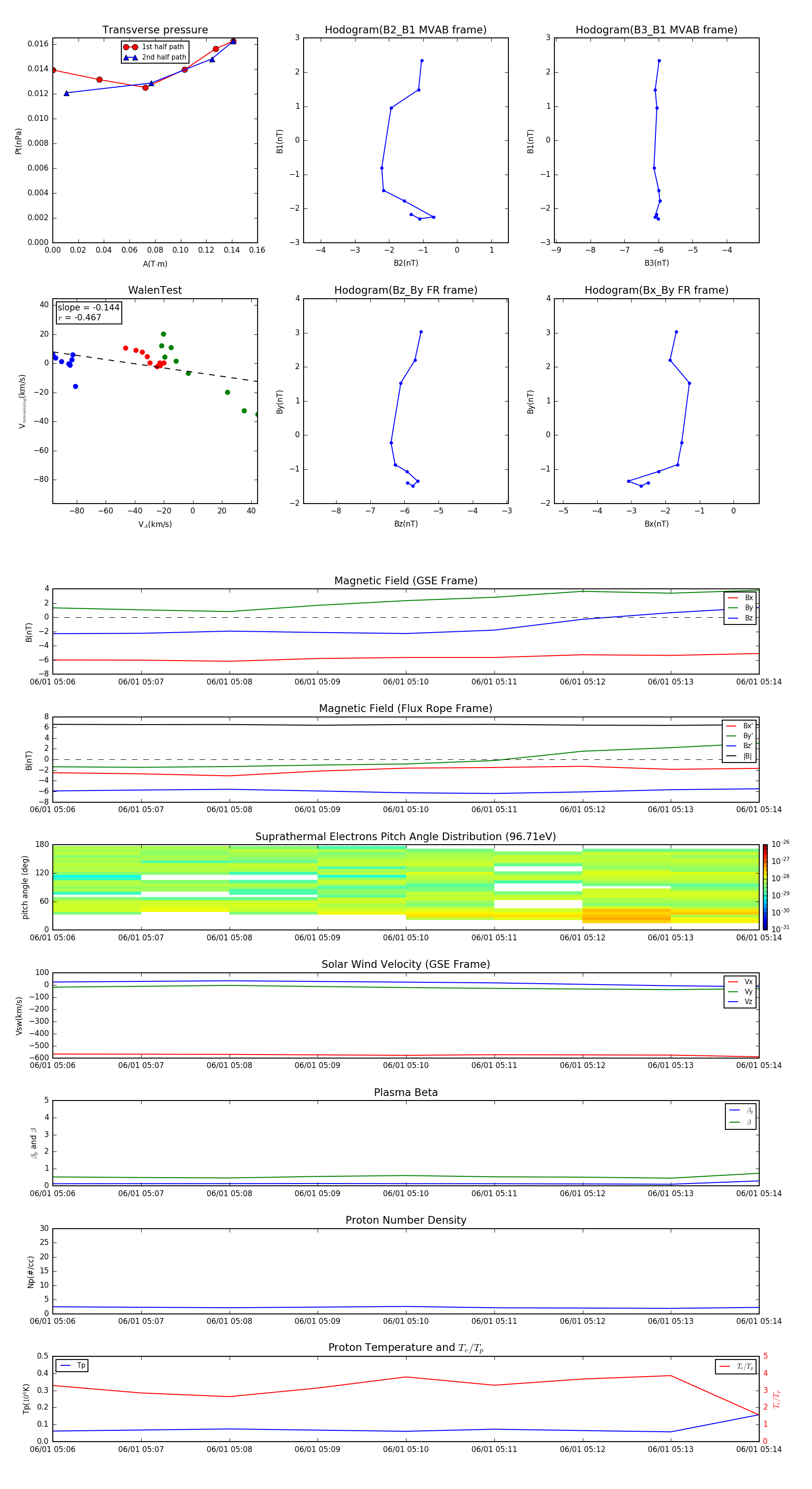Click the 'Te/Tp' legend entry
Viewport: 812px width, 1489px height.
pyautogui.click(x=736, y=1366)
